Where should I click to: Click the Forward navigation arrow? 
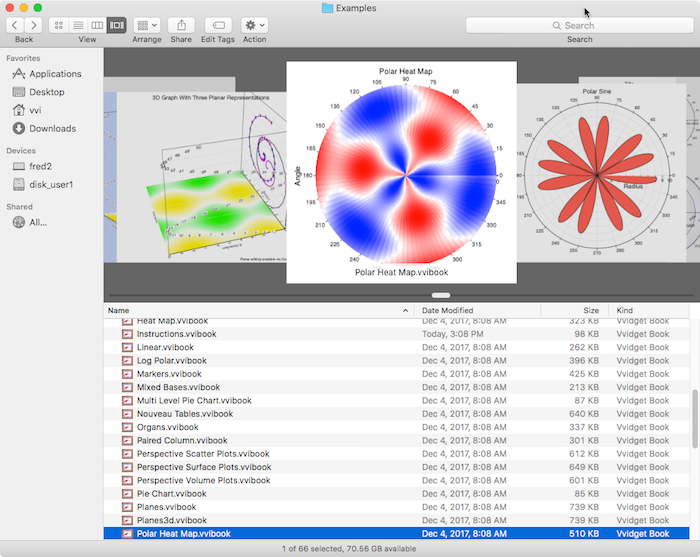coord(33,25)
